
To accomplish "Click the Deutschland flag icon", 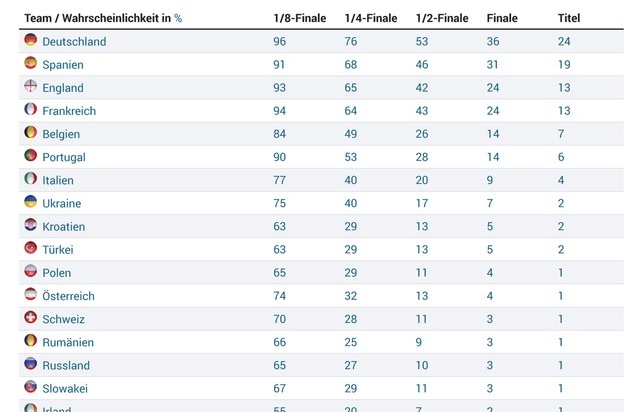I will pyautogui.click(x=31, y=41).
